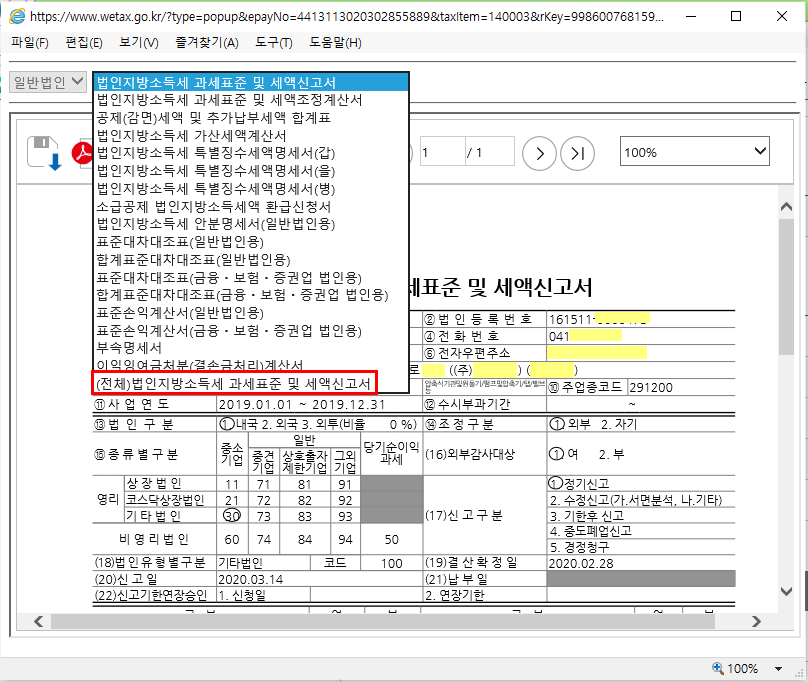
Task: Click 결산확정일 value 2020.02.28
Action: 581,563
